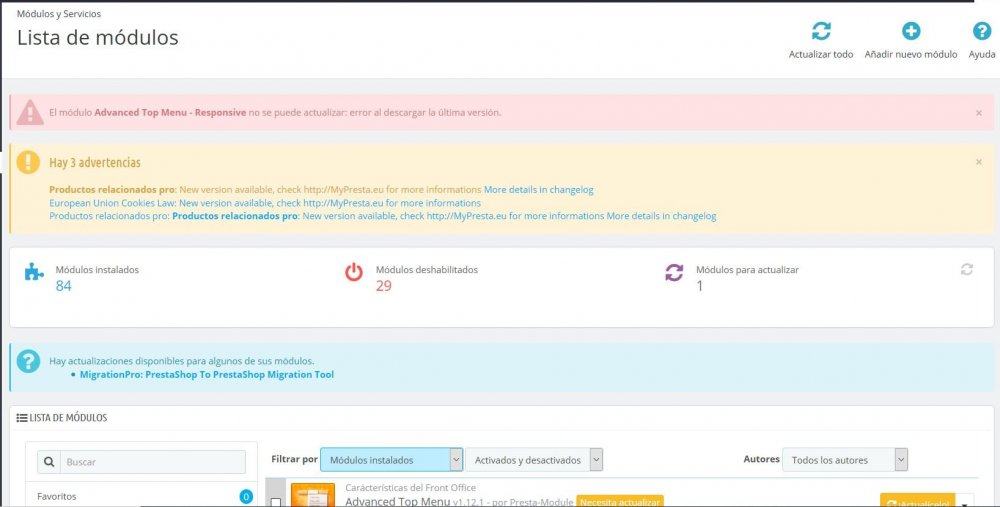Refresh module stats with the gray reload icon
1000x507 pixels.
pos(967,269)
